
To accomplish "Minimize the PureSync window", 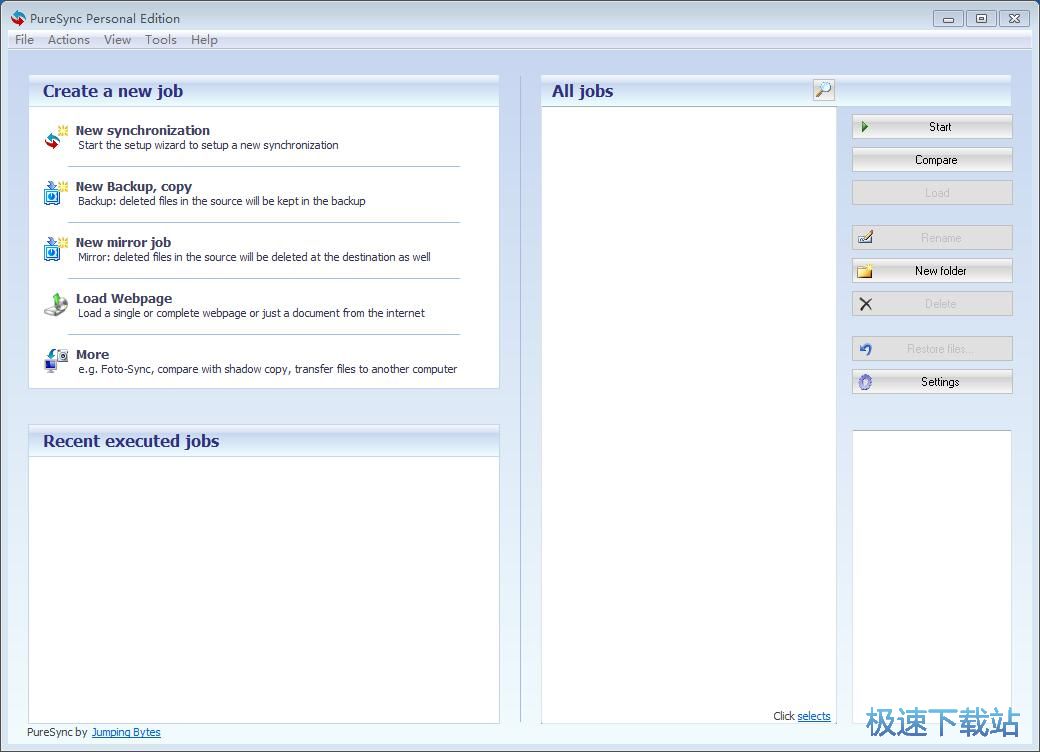I will (x=948, y=19).
